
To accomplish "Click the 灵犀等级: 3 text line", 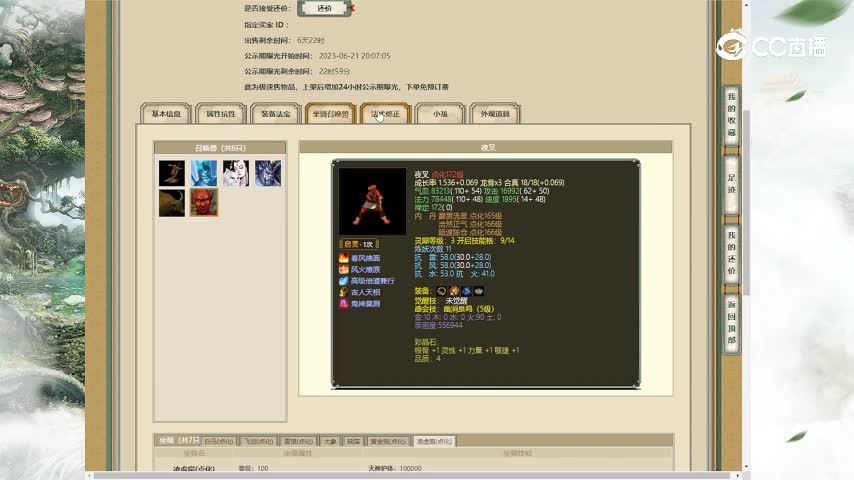I will click(x=464, y=240).
